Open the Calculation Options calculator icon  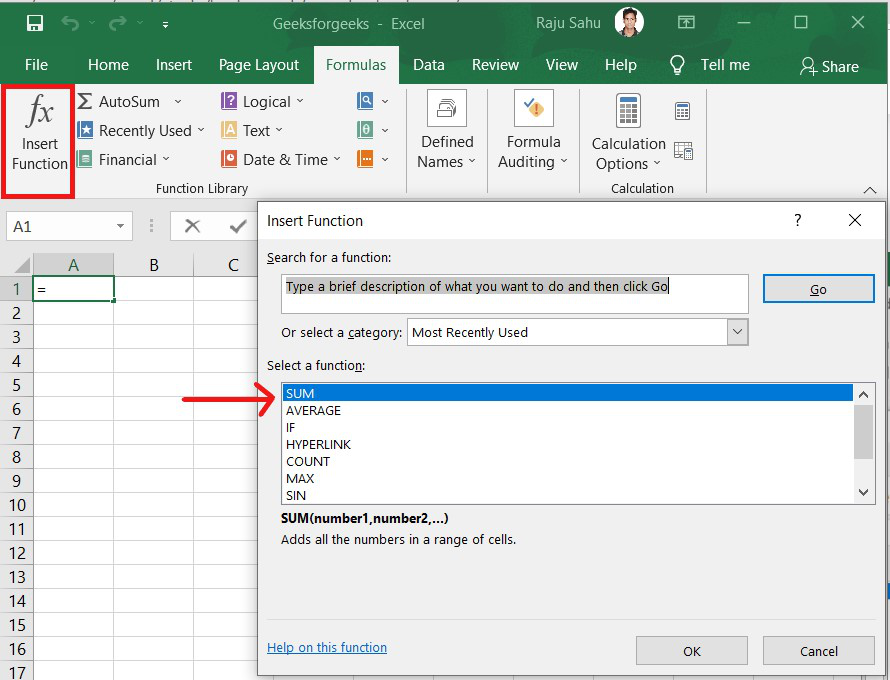click(x=628, y=110)
